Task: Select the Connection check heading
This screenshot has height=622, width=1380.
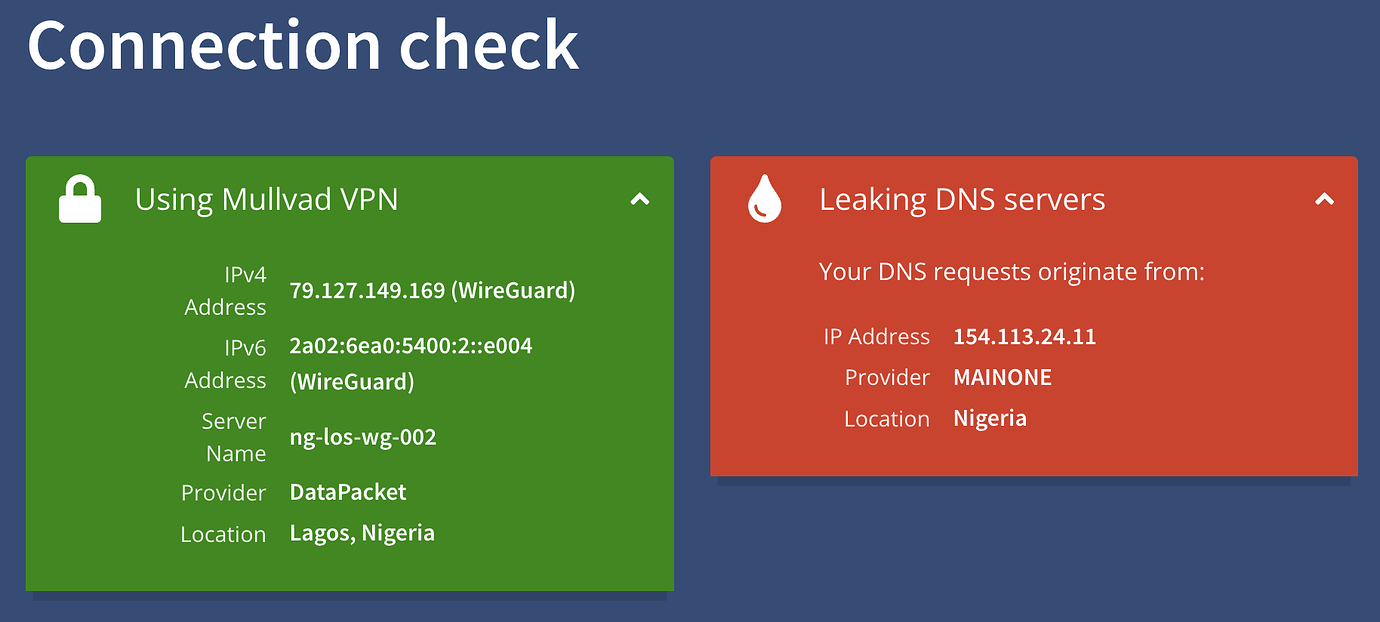Action: 303,44
